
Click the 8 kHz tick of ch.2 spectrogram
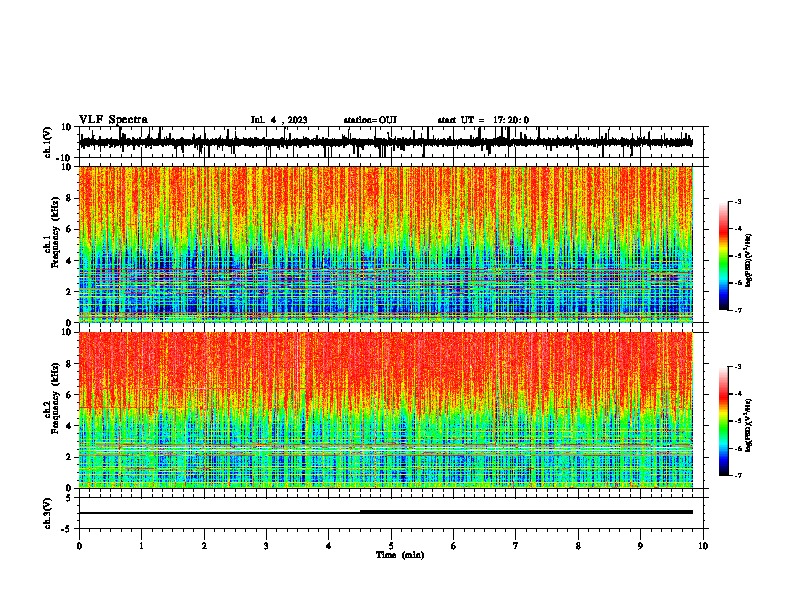click(69, 364)
